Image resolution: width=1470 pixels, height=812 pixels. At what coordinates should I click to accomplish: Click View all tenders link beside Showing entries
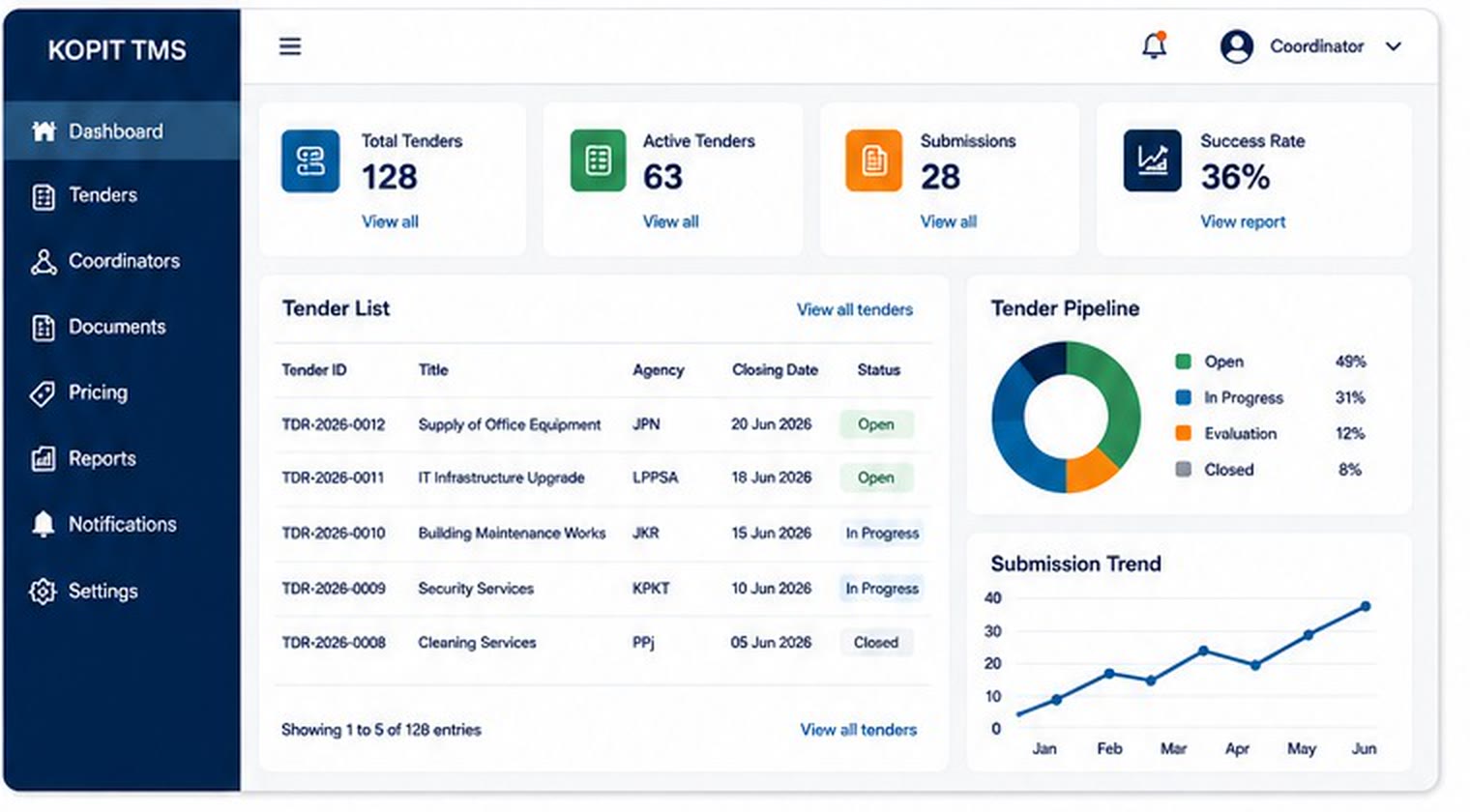tap(859, 730)
